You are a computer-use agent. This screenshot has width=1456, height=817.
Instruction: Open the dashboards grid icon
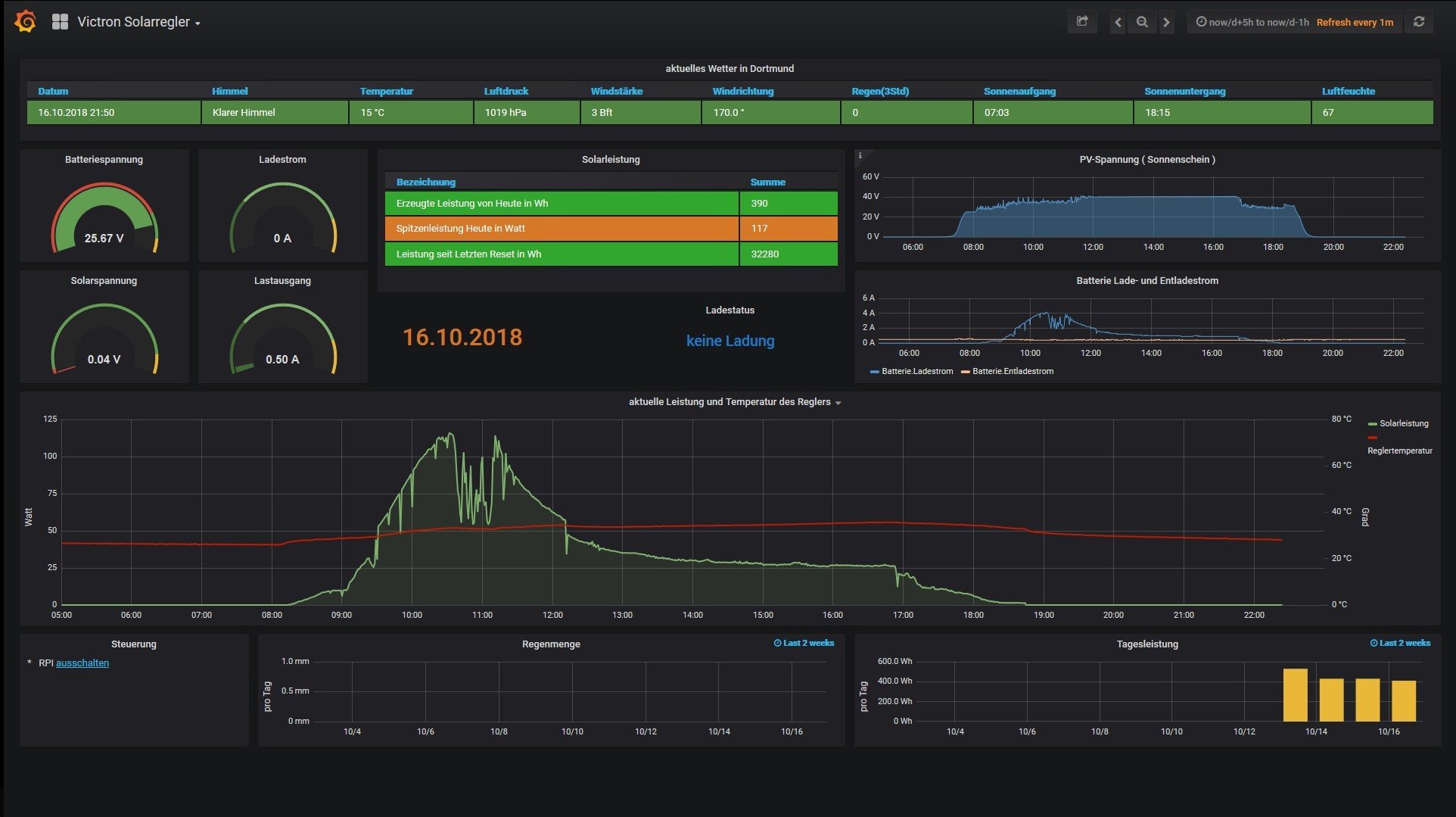pyautogui.click(x=60, y=22)
